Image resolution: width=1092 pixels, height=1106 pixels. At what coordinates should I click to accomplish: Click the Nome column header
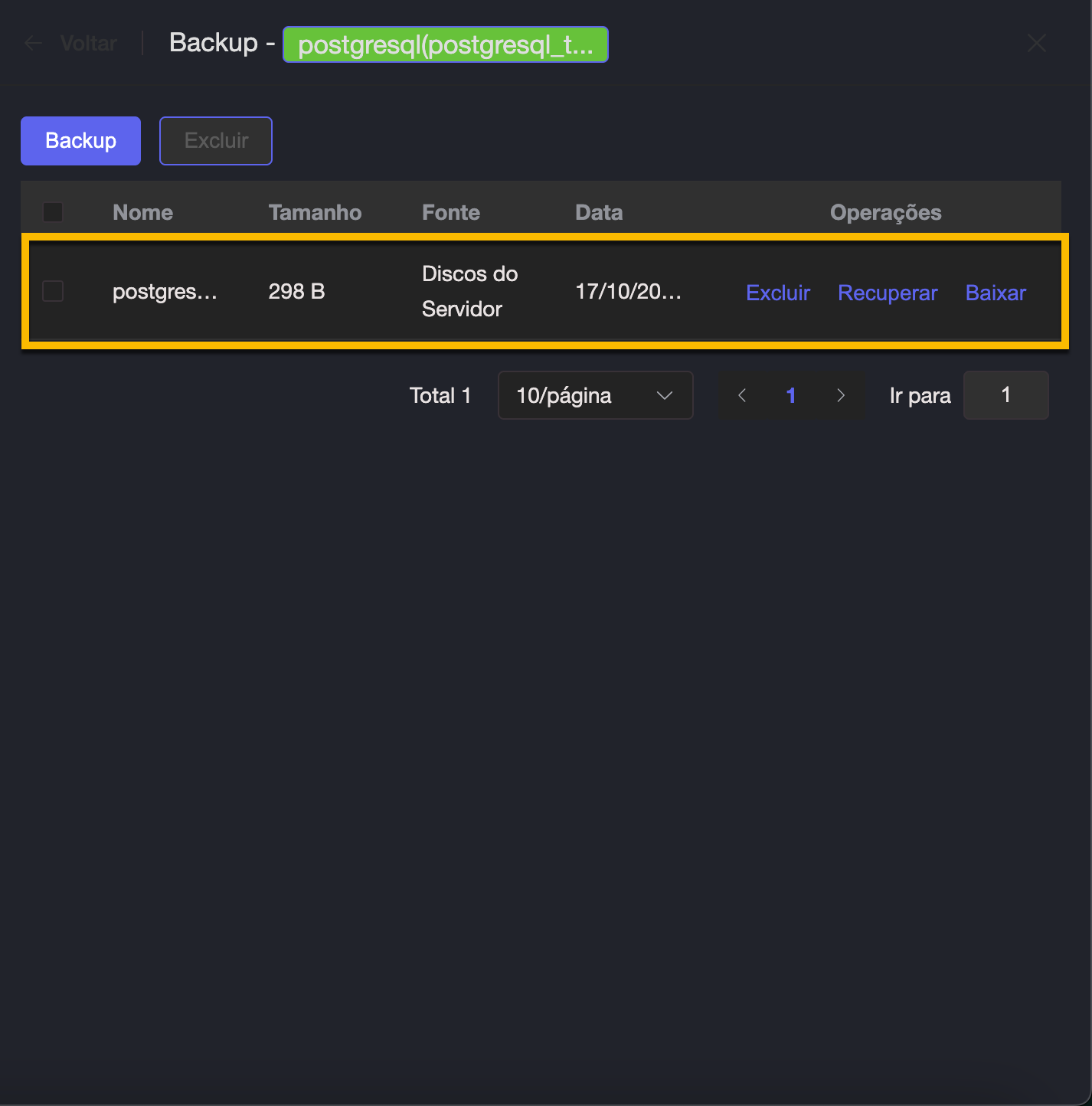(x=142, y=212)
